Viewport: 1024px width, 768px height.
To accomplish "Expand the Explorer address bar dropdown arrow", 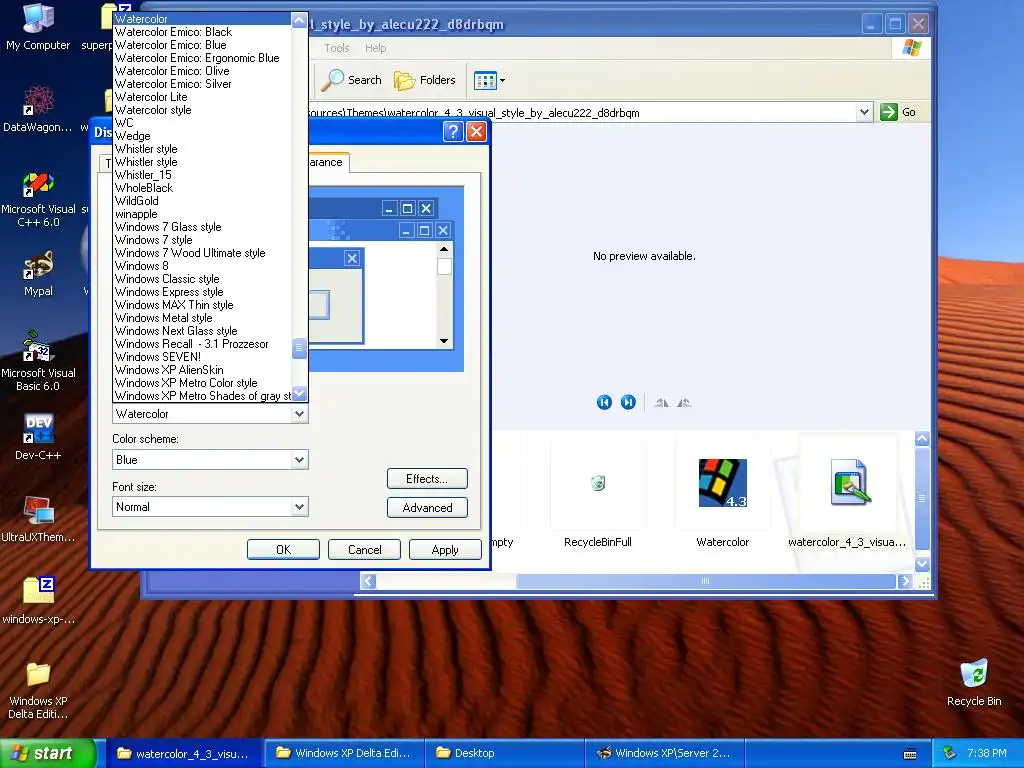I will [864, 112].
